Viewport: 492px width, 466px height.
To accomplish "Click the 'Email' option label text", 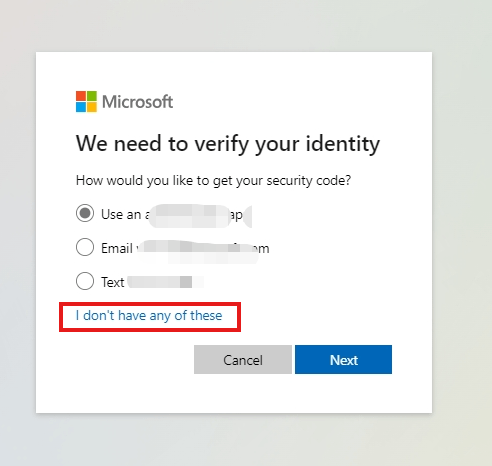I will tap(117, 248).
